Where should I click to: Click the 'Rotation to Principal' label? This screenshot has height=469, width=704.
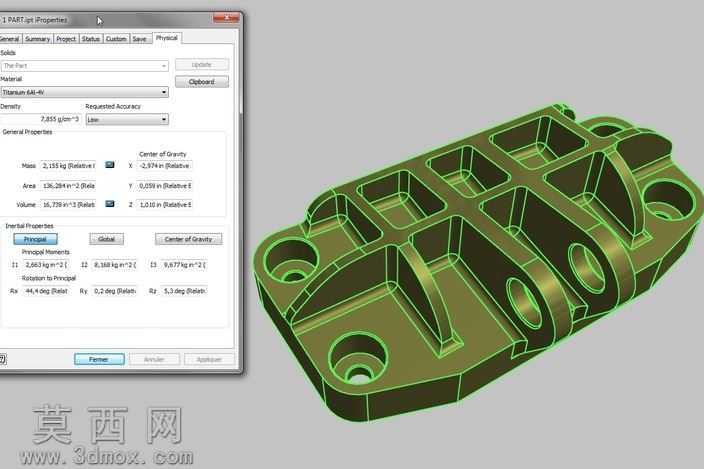pyautogui.click(x=49, y=278)
